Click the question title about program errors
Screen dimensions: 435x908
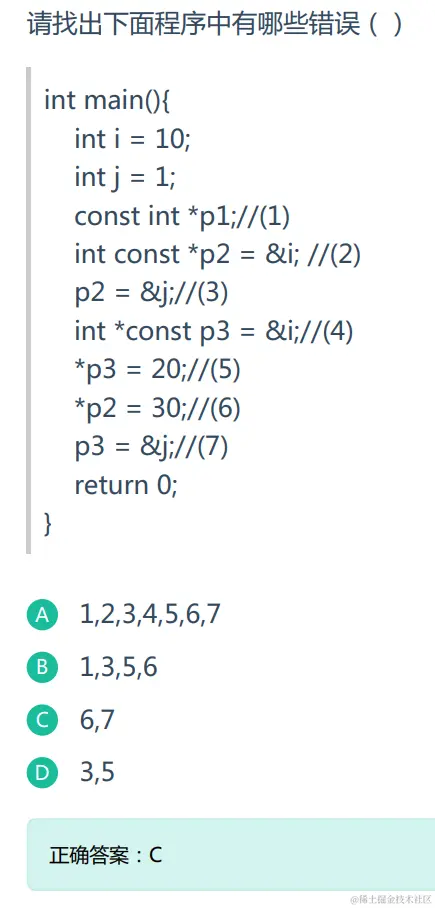click(215, 25)
